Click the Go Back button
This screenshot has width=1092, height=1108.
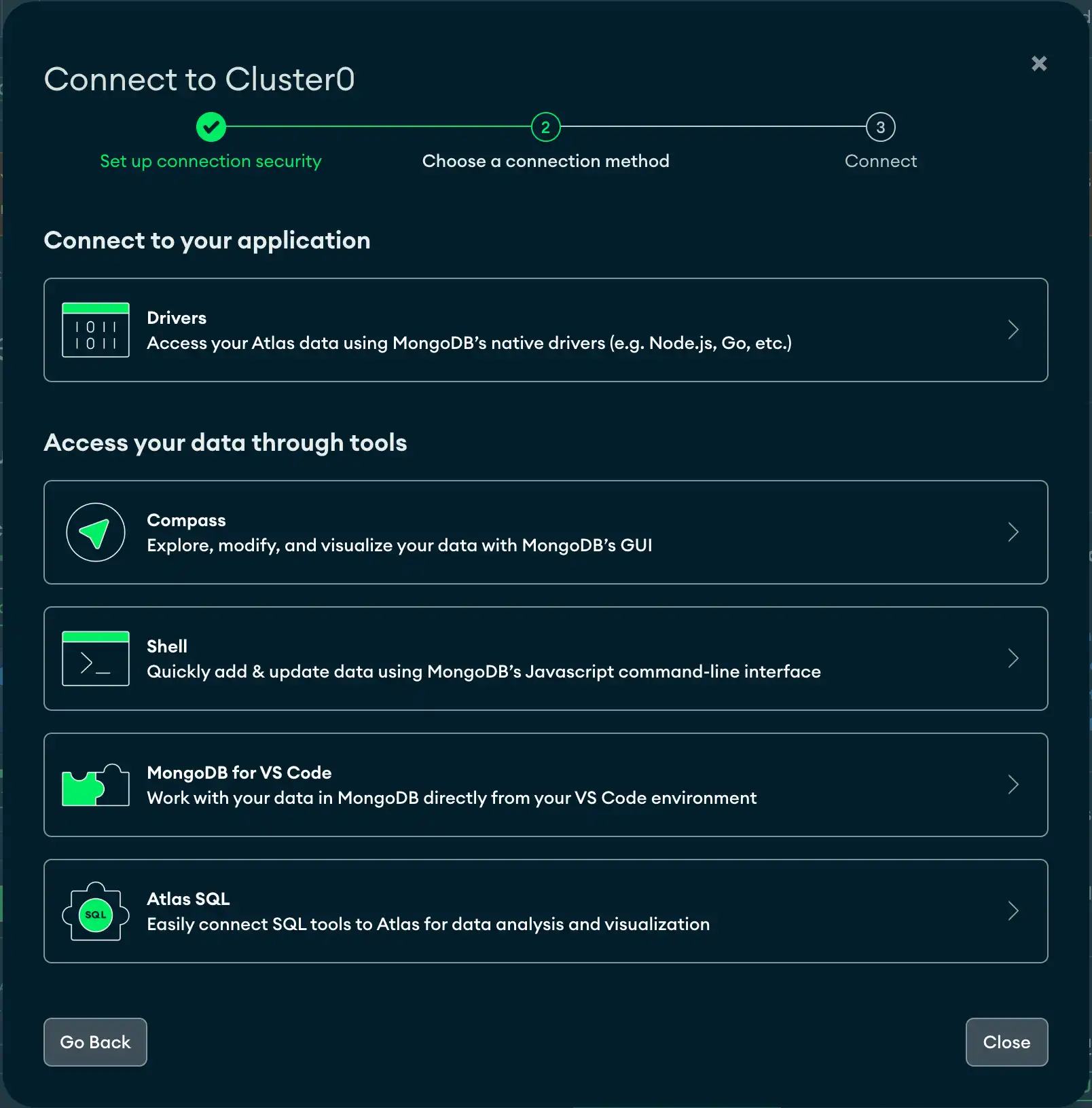point(95,1042)
